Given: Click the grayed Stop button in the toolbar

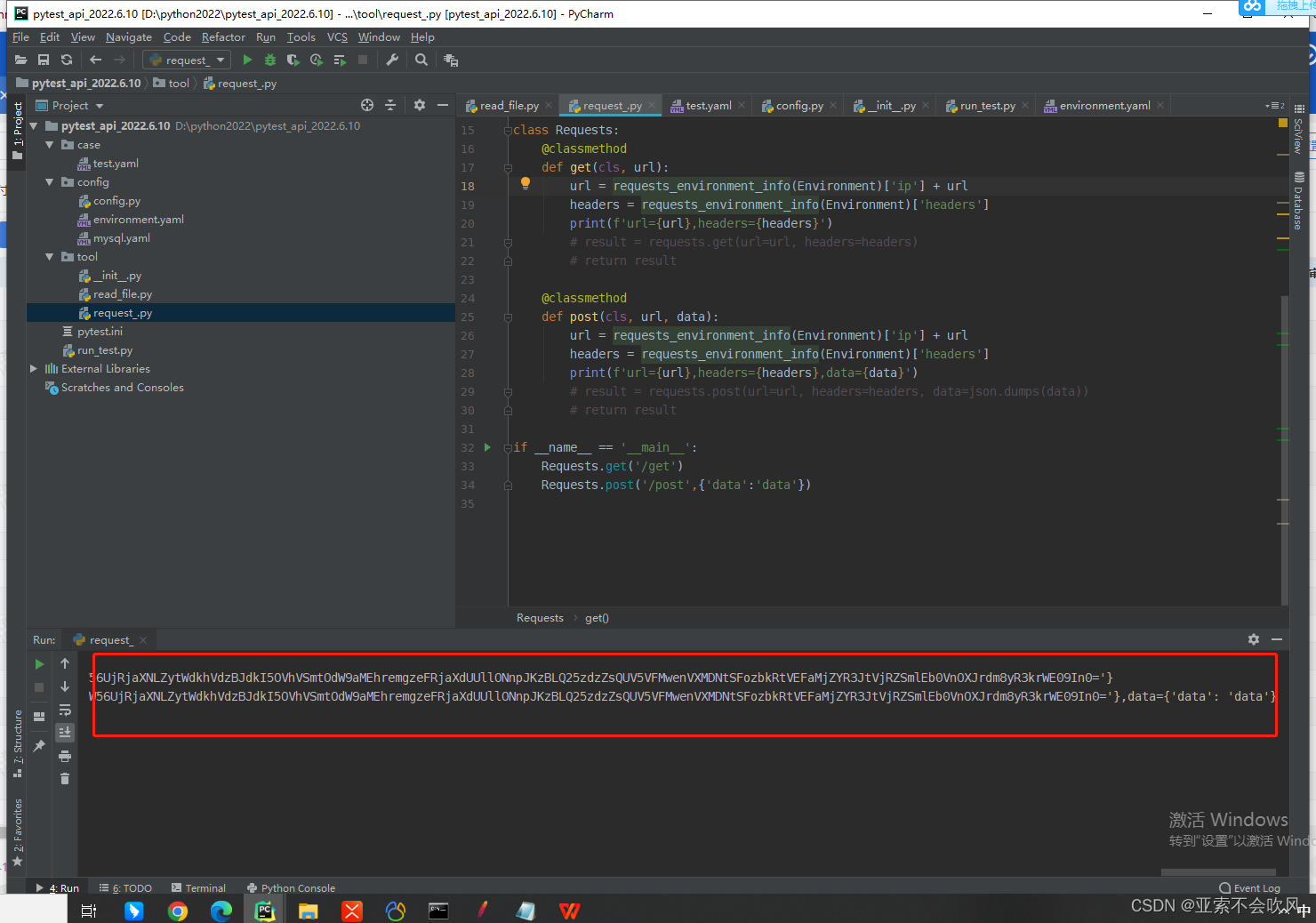Looking at the screenshot, I should pyautogui.click(x=363, y=60).
